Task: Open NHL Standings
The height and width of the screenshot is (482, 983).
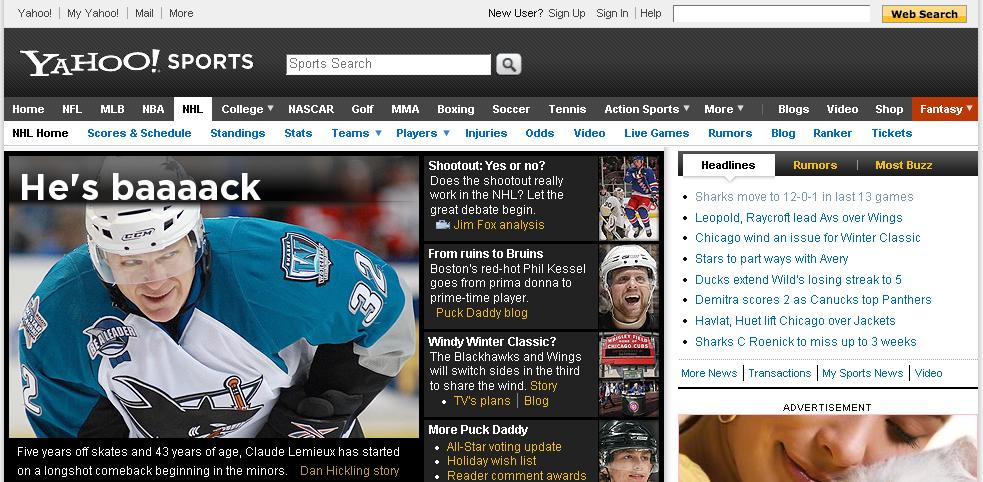Action: 238,133
